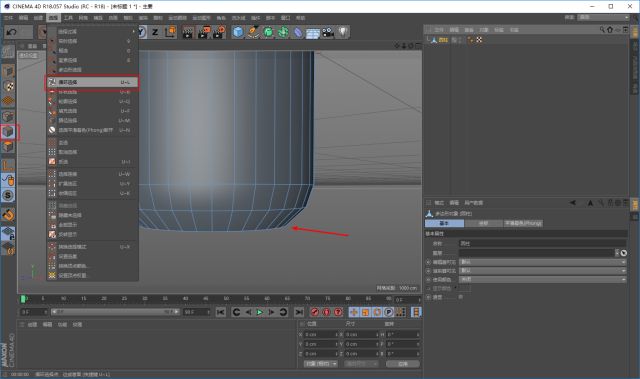Toggle the record active objects red button

[315, 312]
